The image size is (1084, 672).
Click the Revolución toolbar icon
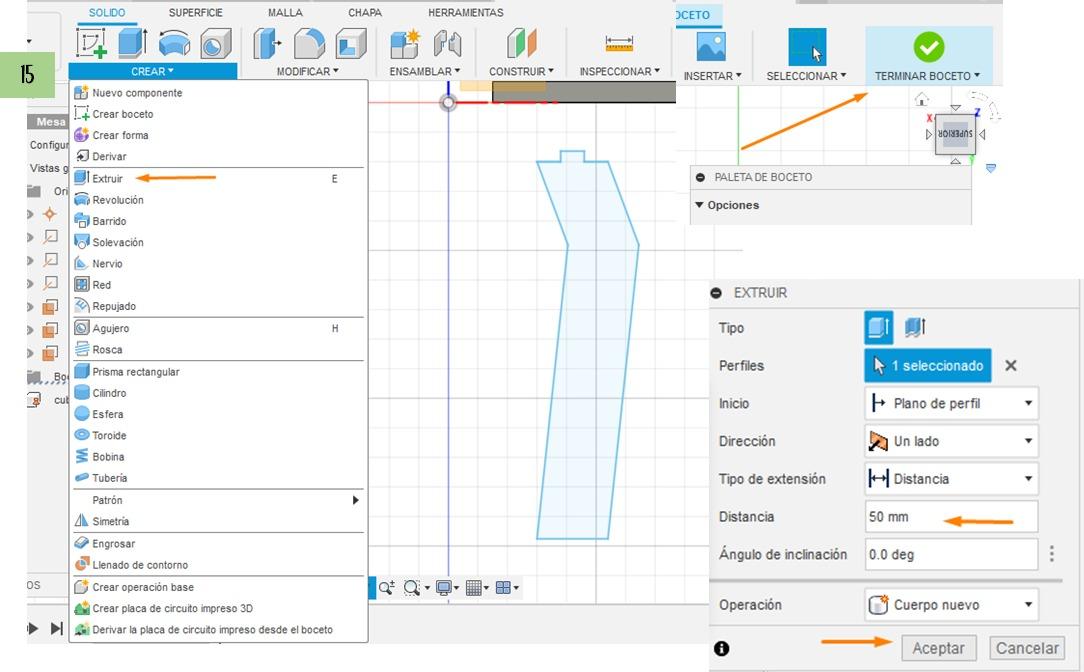(x=174, y=43)
